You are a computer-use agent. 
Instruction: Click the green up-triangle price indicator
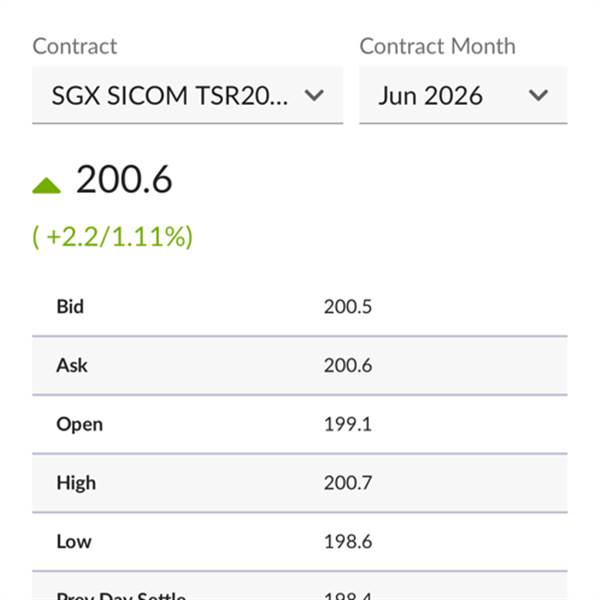pyautogui.click(x=47, y=185)
